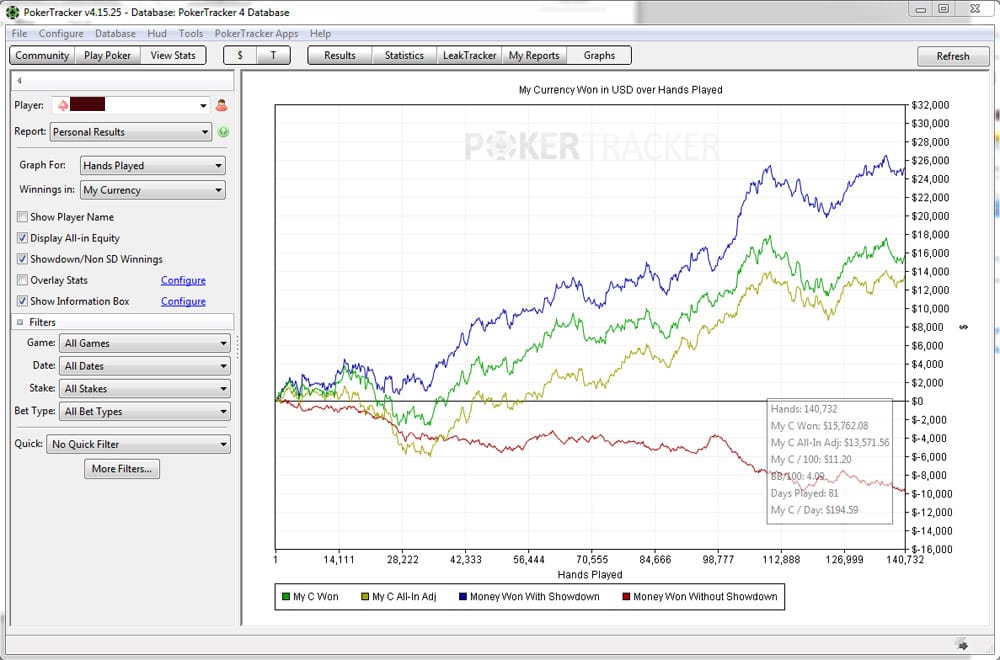This screenshot has width=1000, height=660.
Task: Click the arrow icon in the status bar
Action: tap(963, 644)
